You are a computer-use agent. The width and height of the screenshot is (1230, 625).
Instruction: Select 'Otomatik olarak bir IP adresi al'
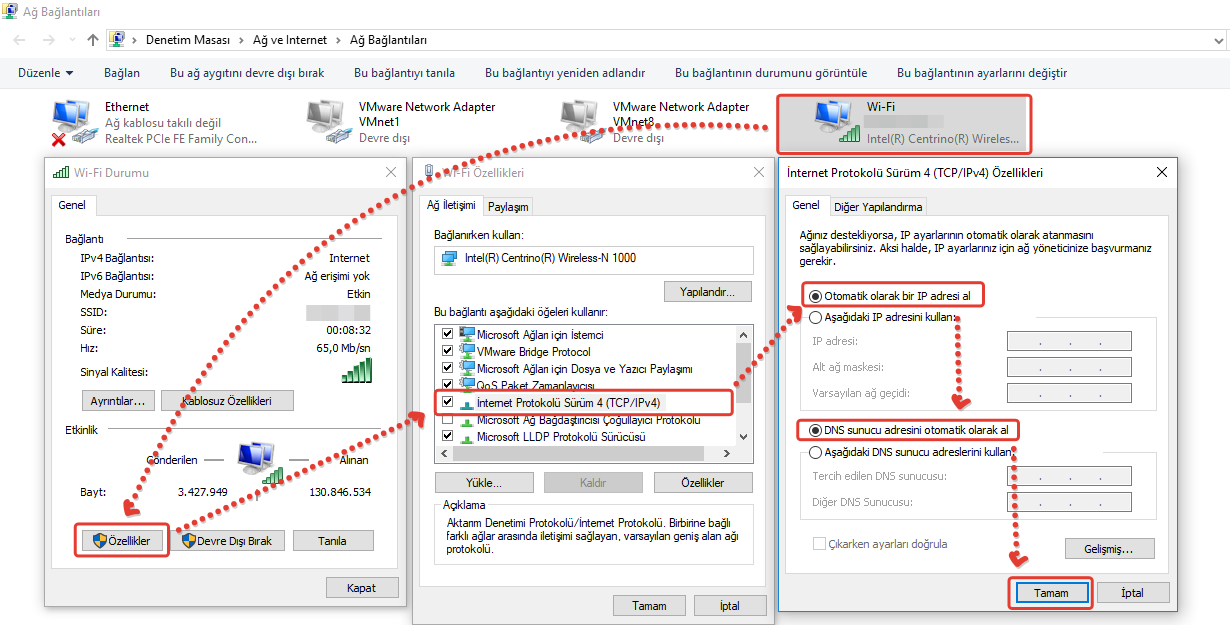[x=816, y=296]
